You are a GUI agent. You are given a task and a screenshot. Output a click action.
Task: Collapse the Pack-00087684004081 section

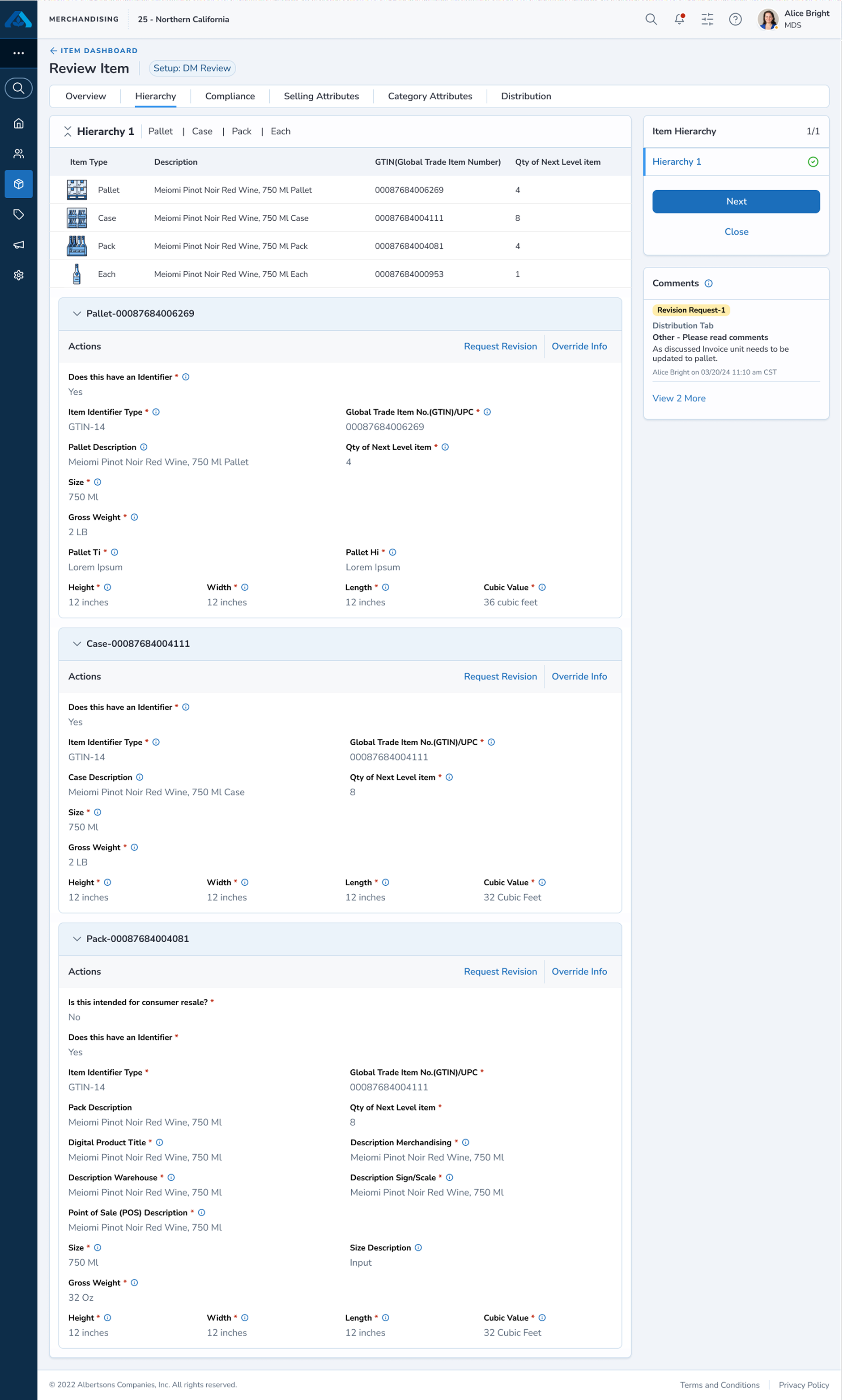click(x=77, y=939)
